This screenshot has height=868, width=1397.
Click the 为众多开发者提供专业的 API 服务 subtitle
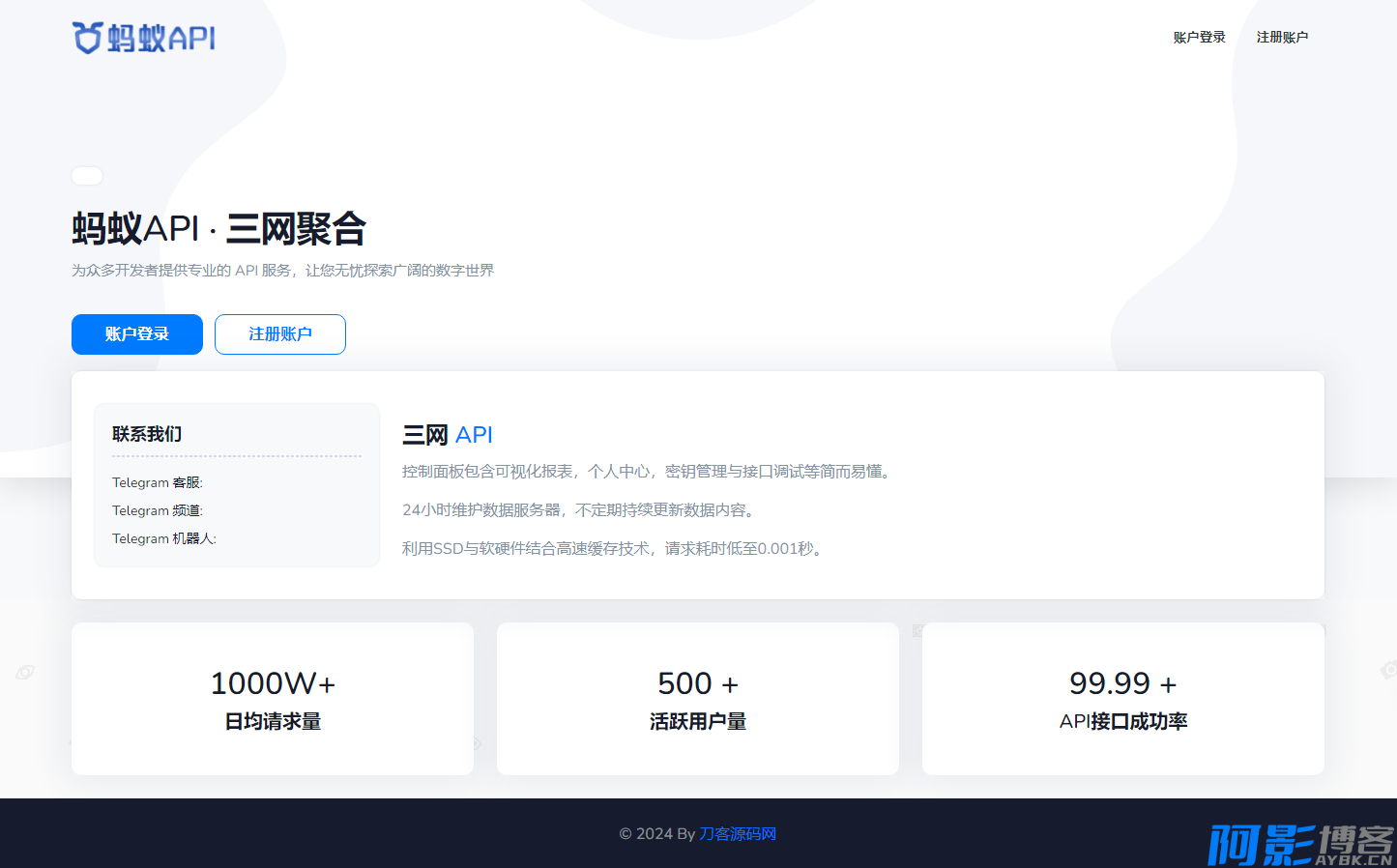[282, 271]
